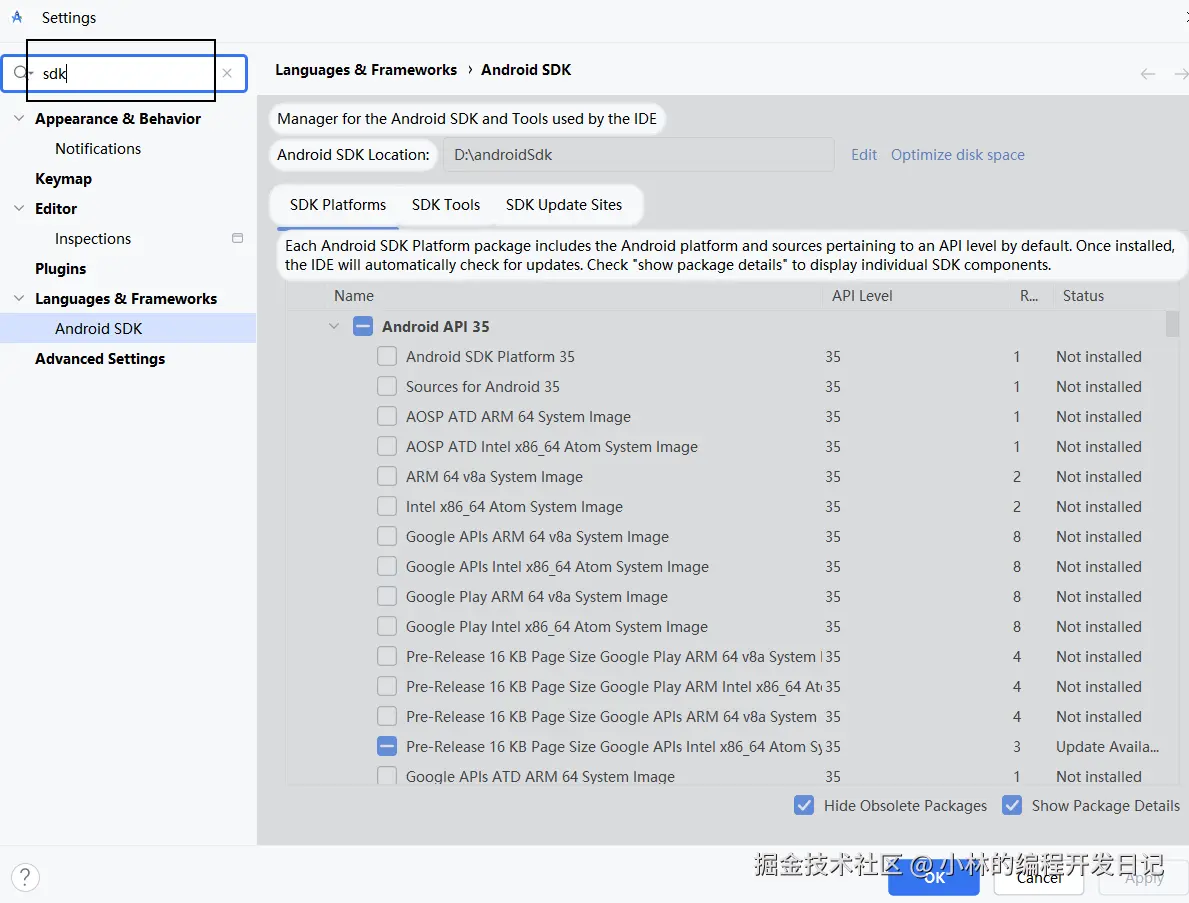Toggle Show Package Details checkbox
1189x903 pixels.
pyautogui.click(x=1012, y=805)
